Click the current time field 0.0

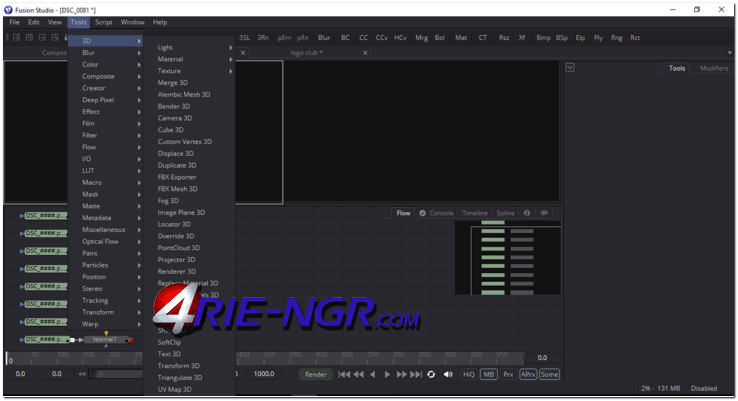click(x=542, y=358)
